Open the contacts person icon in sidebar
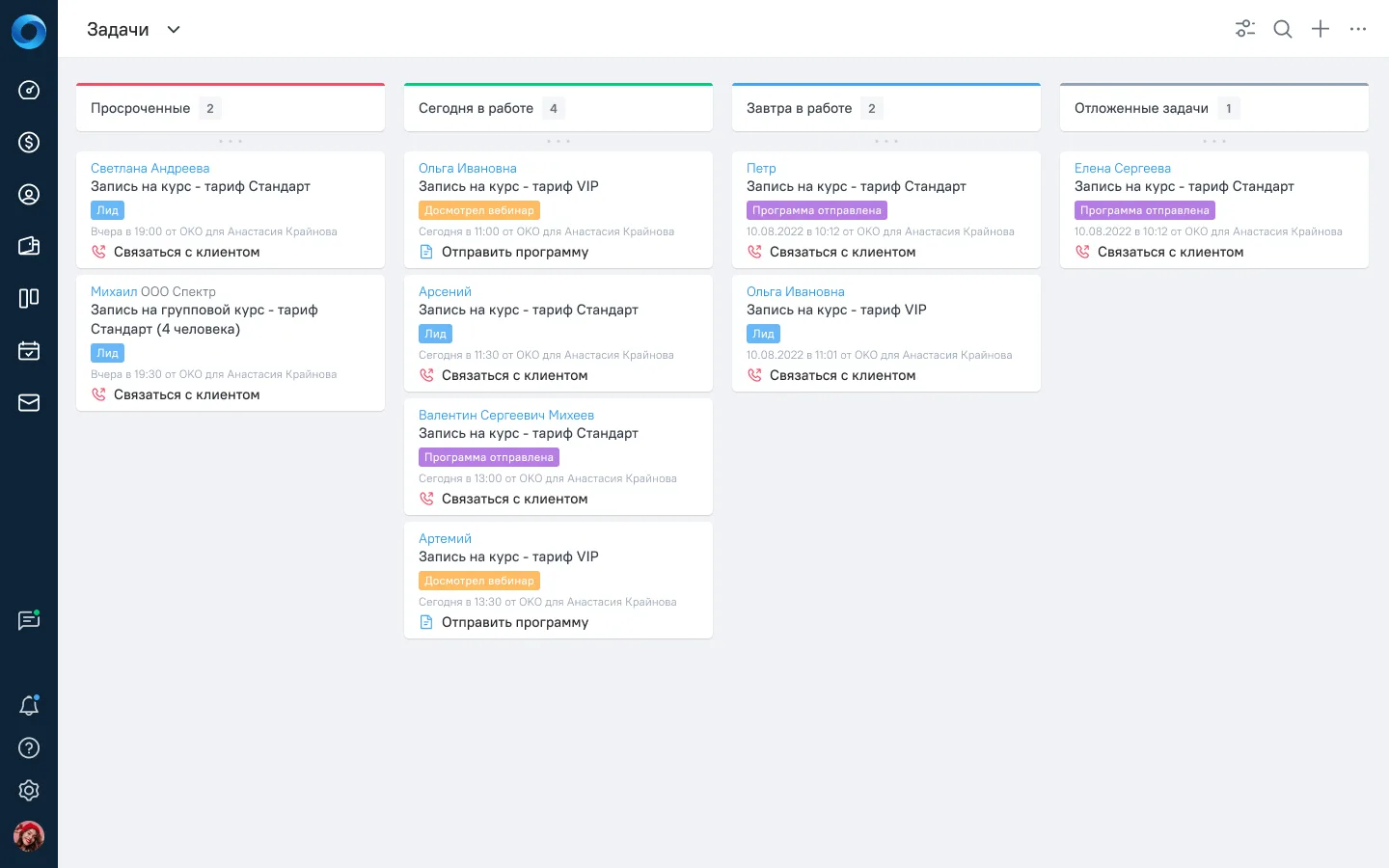Viewport: 1389px width, 868px height. (x=29, y=195)
